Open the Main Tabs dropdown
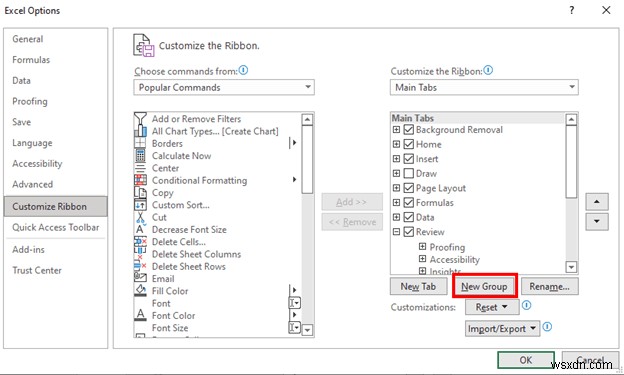Viewport: 624px width, 375px height. tap(484, 87)
